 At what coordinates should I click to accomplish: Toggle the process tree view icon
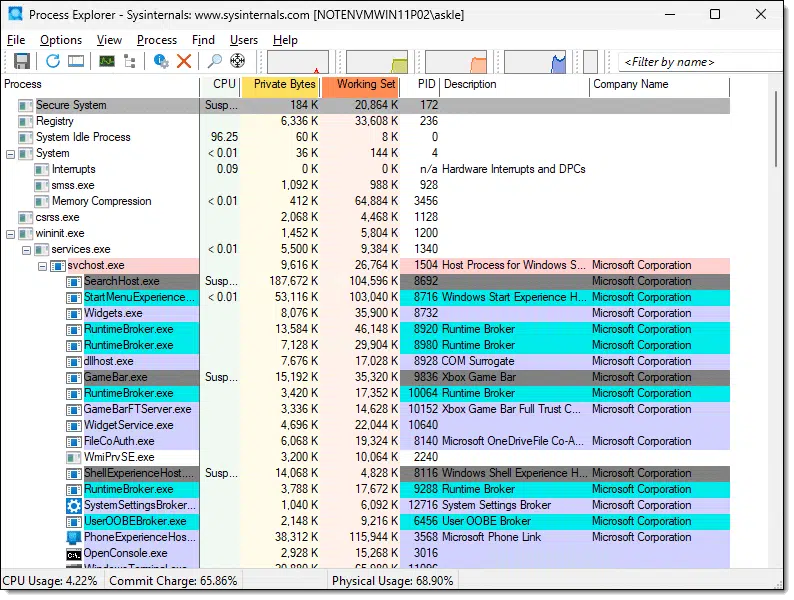[130, 61]
